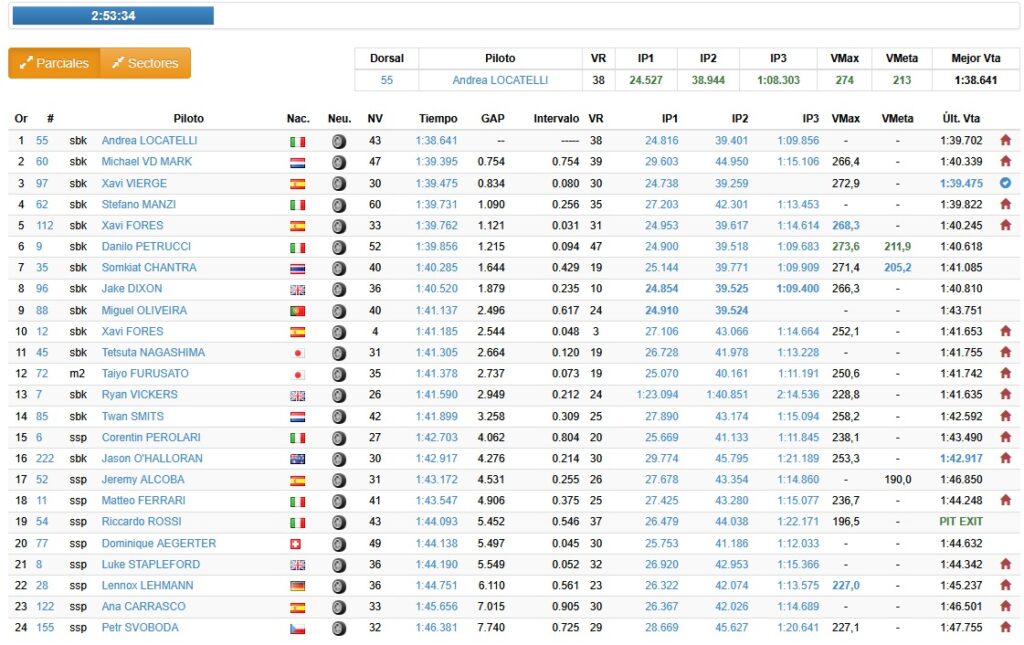Click the tyre icon in Danilo Petrucci's row
Screen dimensions: 1024x645
339,247
